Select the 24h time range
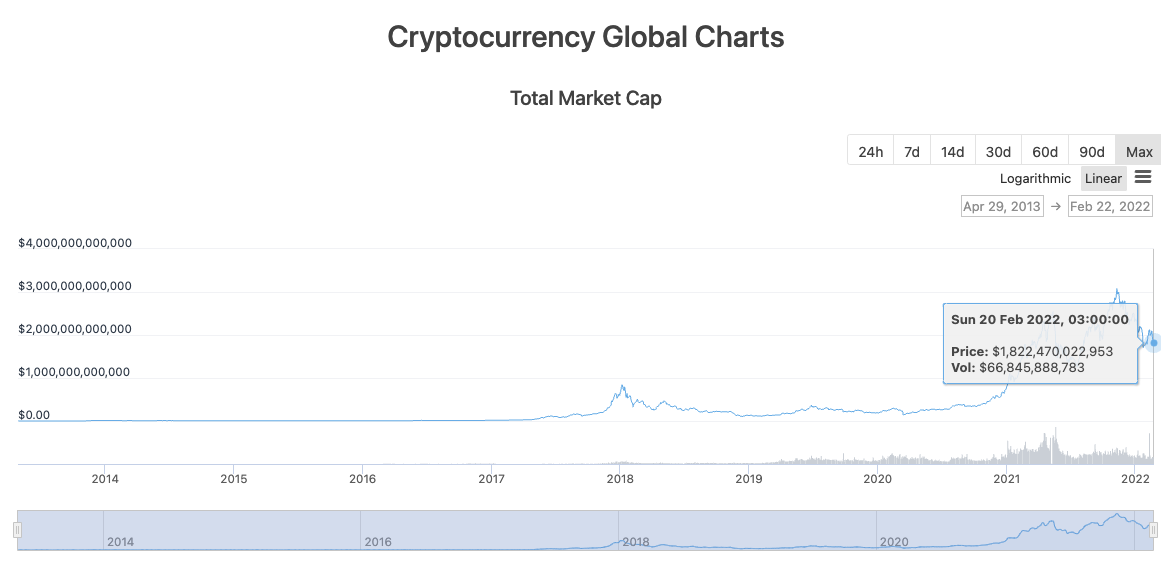Viewport: 1161px width, 561px height. pyautogui.click(x=870, y=152)
